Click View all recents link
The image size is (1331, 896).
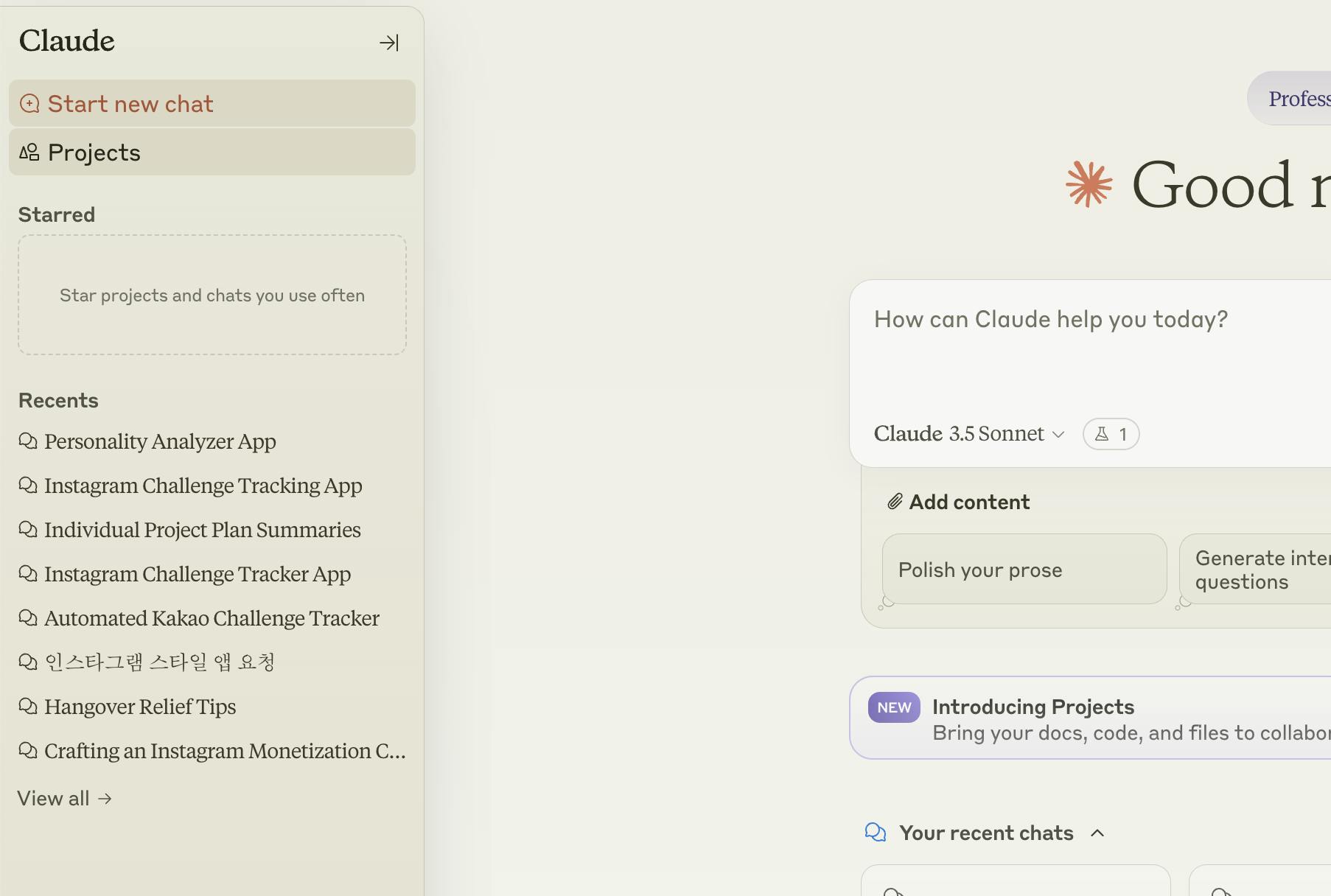pyautogui.click(x=65, y=799)
